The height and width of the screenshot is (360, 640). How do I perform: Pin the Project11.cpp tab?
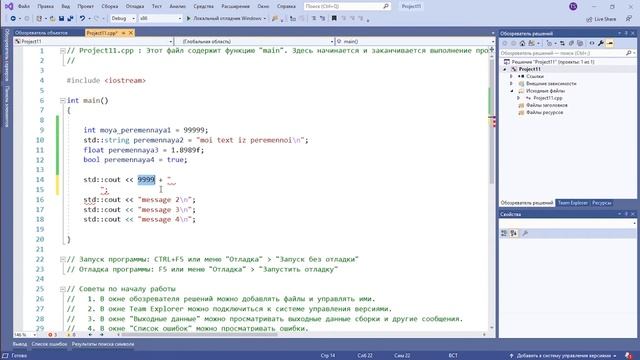point(123,33)
